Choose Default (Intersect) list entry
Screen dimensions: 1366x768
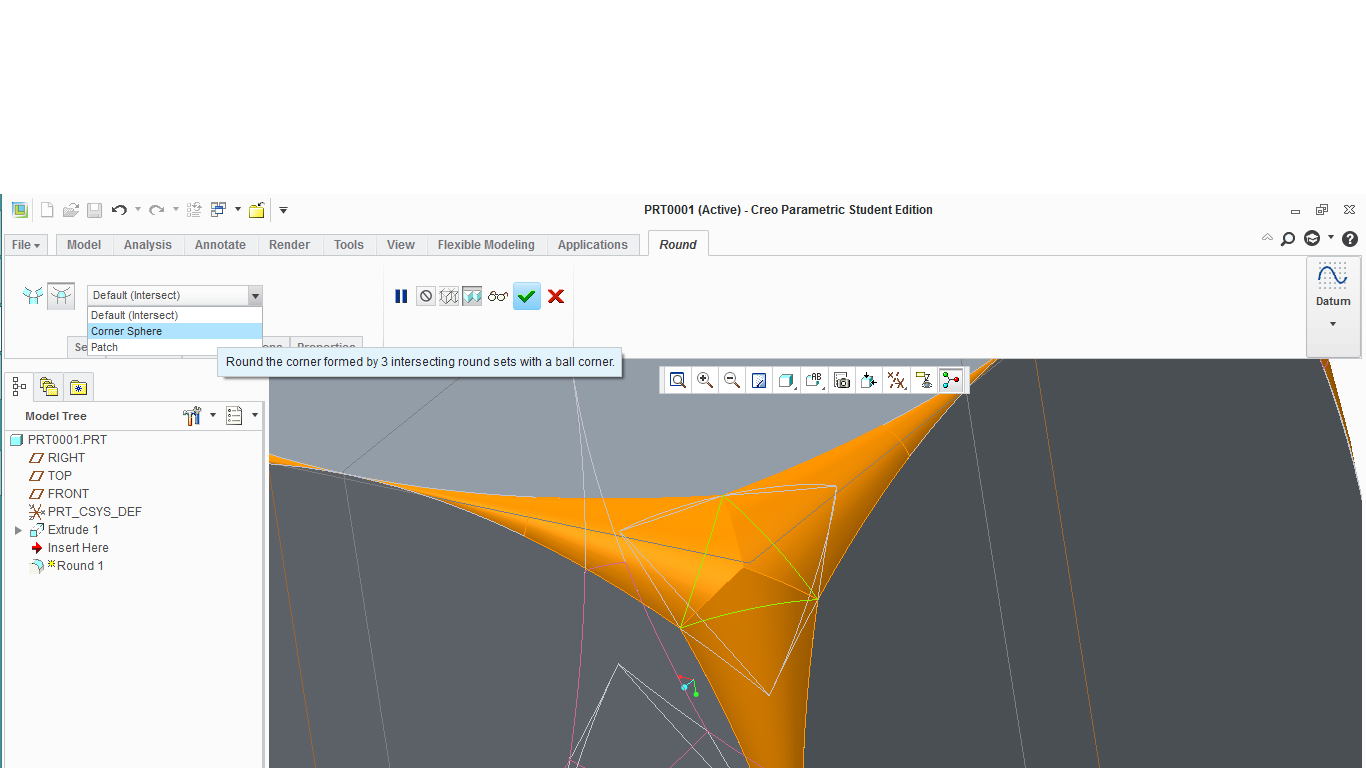pyautogui.click(x=175, y=315)
